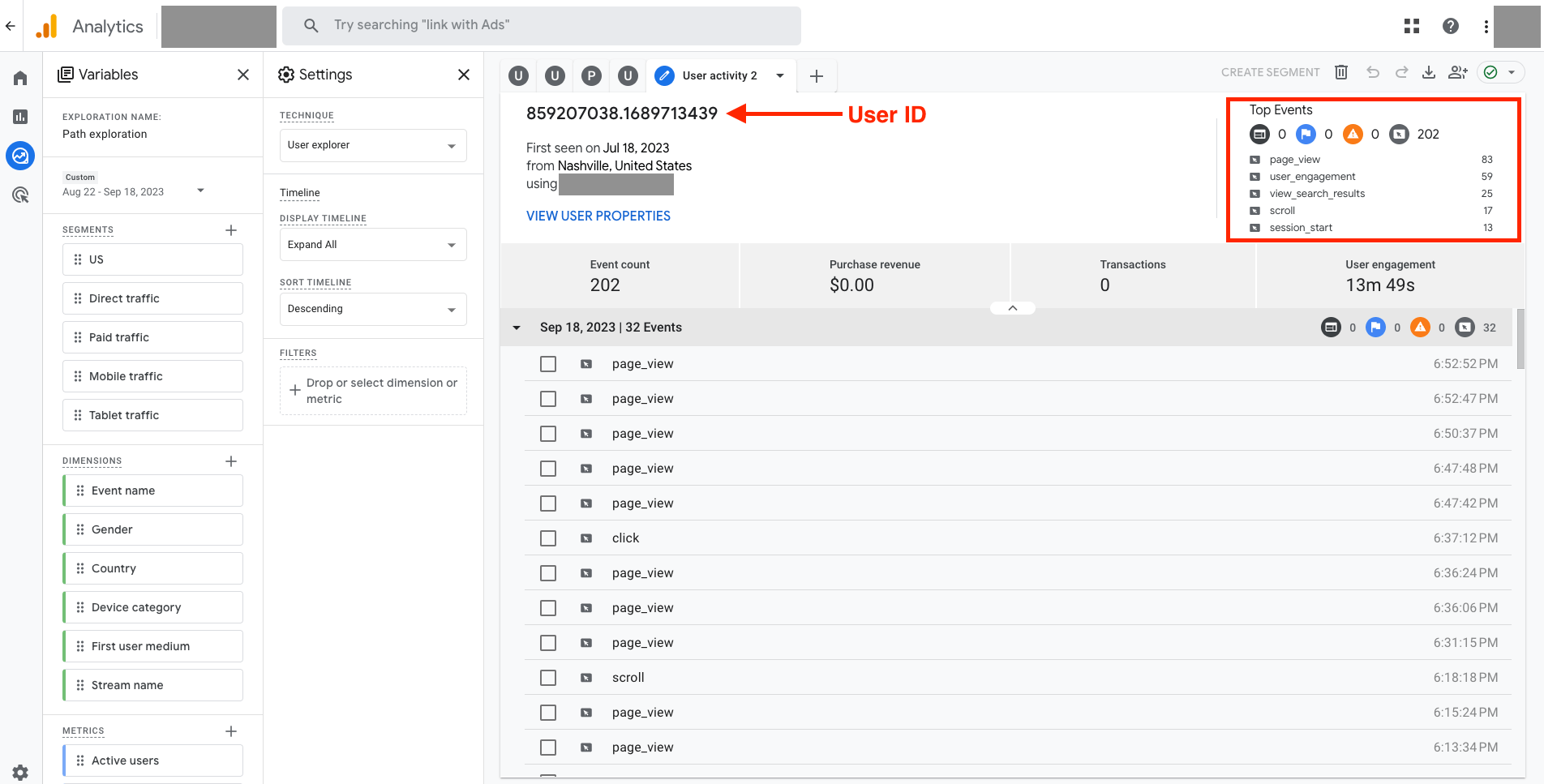1544x784 pixels.
Task: Go back using the back arrow
Action: point(10,26)
